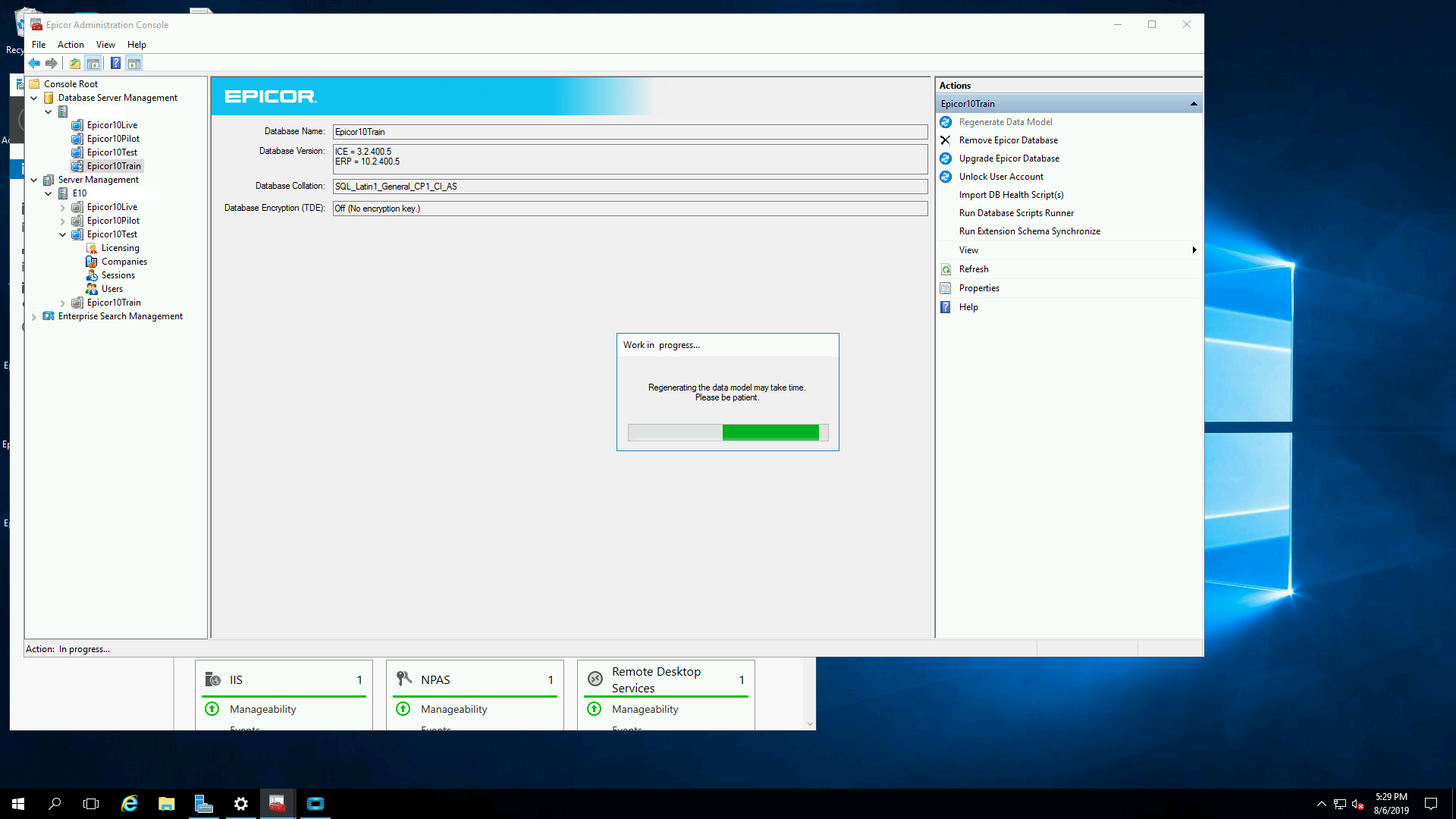
Task: Select Epicor10Test database in tree
Action: 111,152
